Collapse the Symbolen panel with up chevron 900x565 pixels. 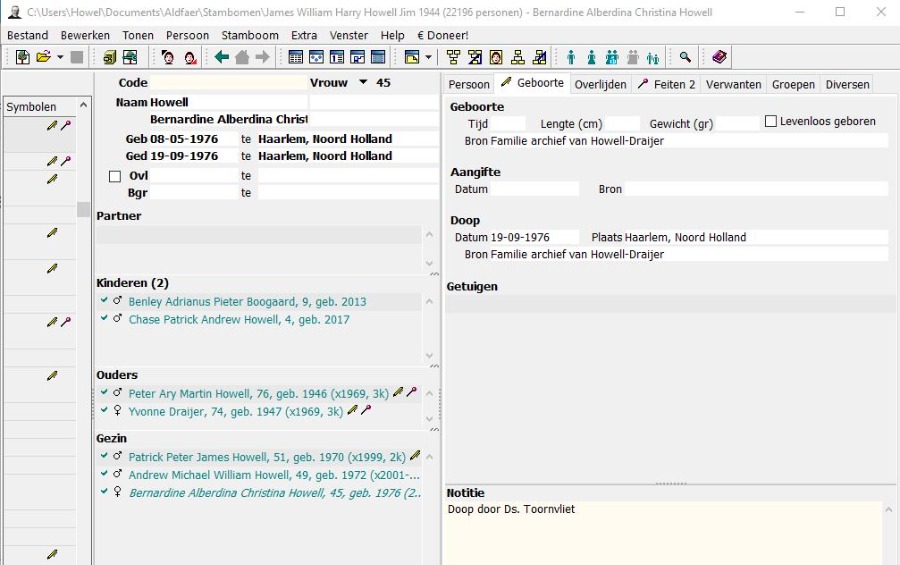tap(84, 105)
